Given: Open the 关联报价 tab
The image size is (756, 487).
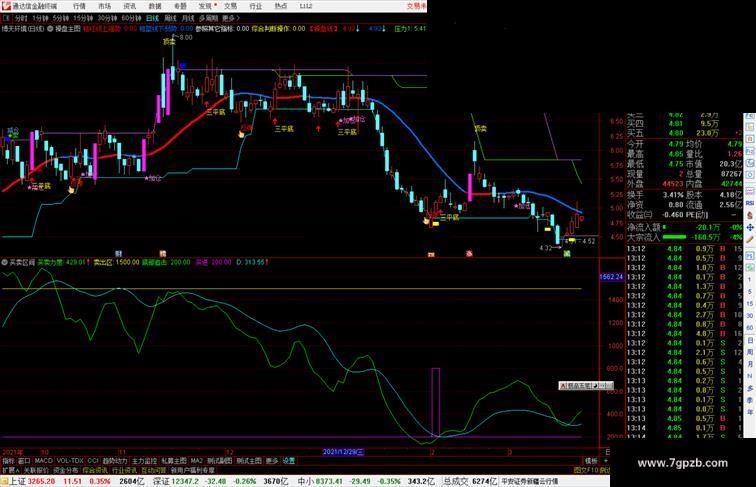Looking at the screenshot, I should [x=36, y=470].
